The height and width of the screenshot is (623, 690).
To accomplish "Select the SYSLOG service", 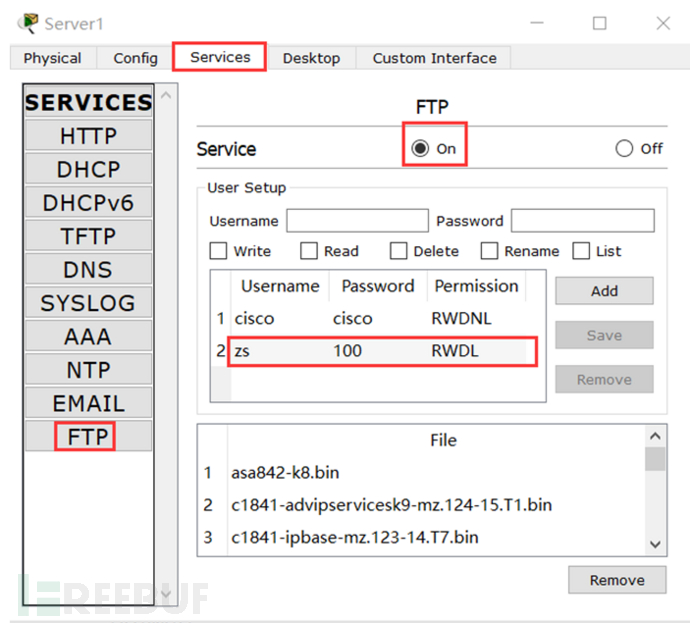I will [x=88, y=303].
